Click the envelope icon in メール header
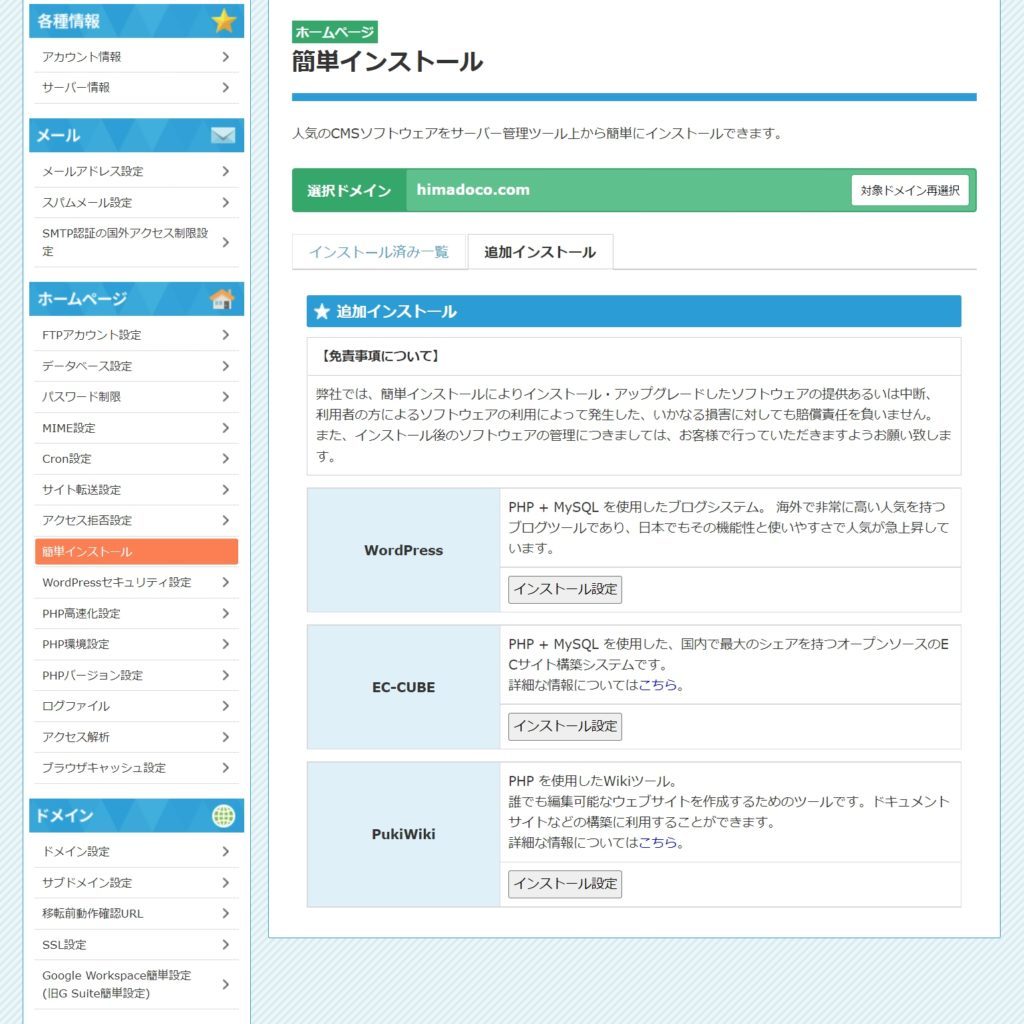Screen dimensions: 1024x1024 coord(223,135)
